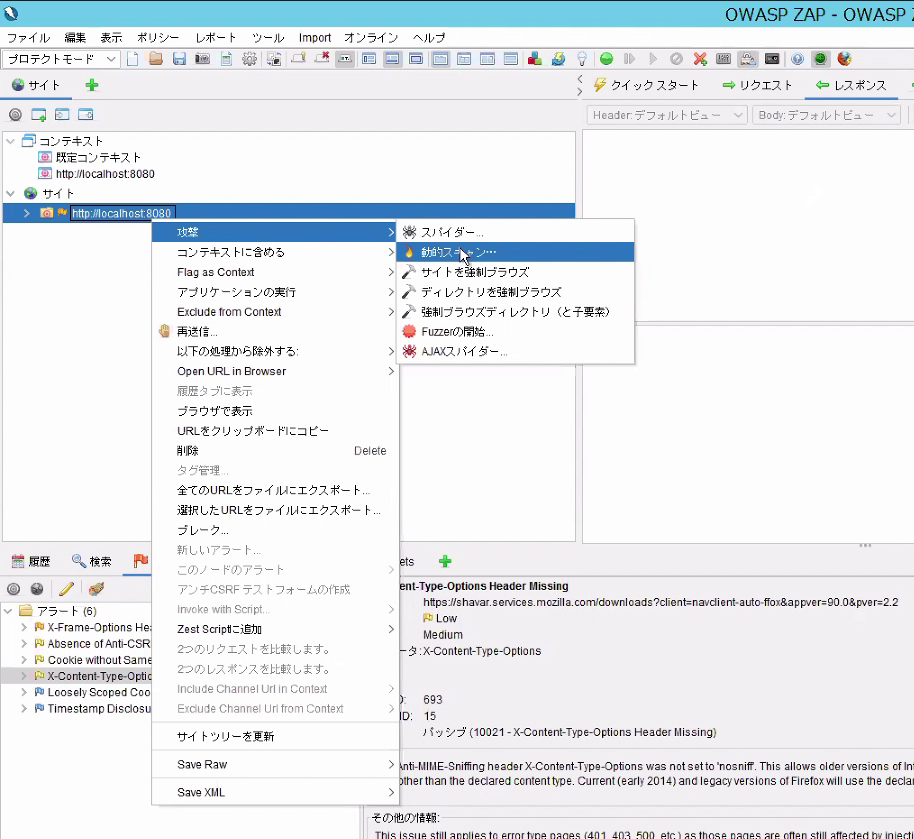The image size is (914, 839).
Task: Select AJAXスパイダー in the attack submenu
Action: point(515,352)
